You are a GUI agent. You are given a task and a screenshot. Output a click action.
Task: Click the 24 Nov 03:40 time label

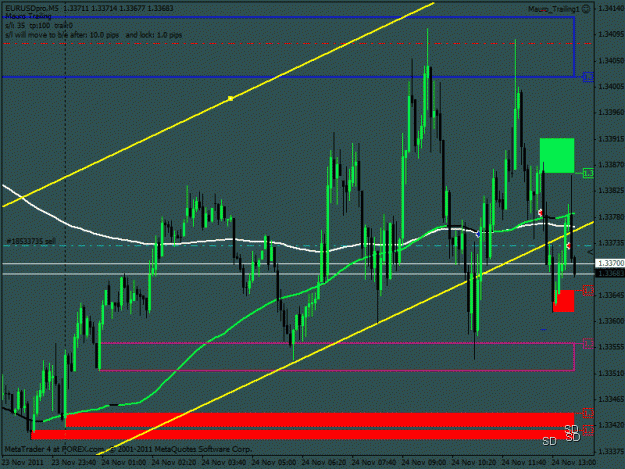pos(224,462)
